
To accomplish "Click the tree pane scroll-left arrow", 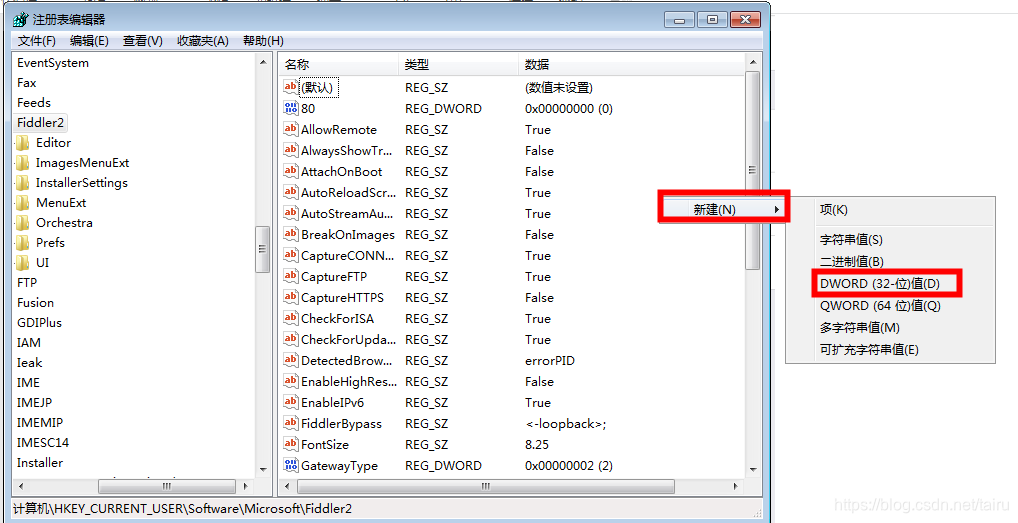I will [21, 486].
